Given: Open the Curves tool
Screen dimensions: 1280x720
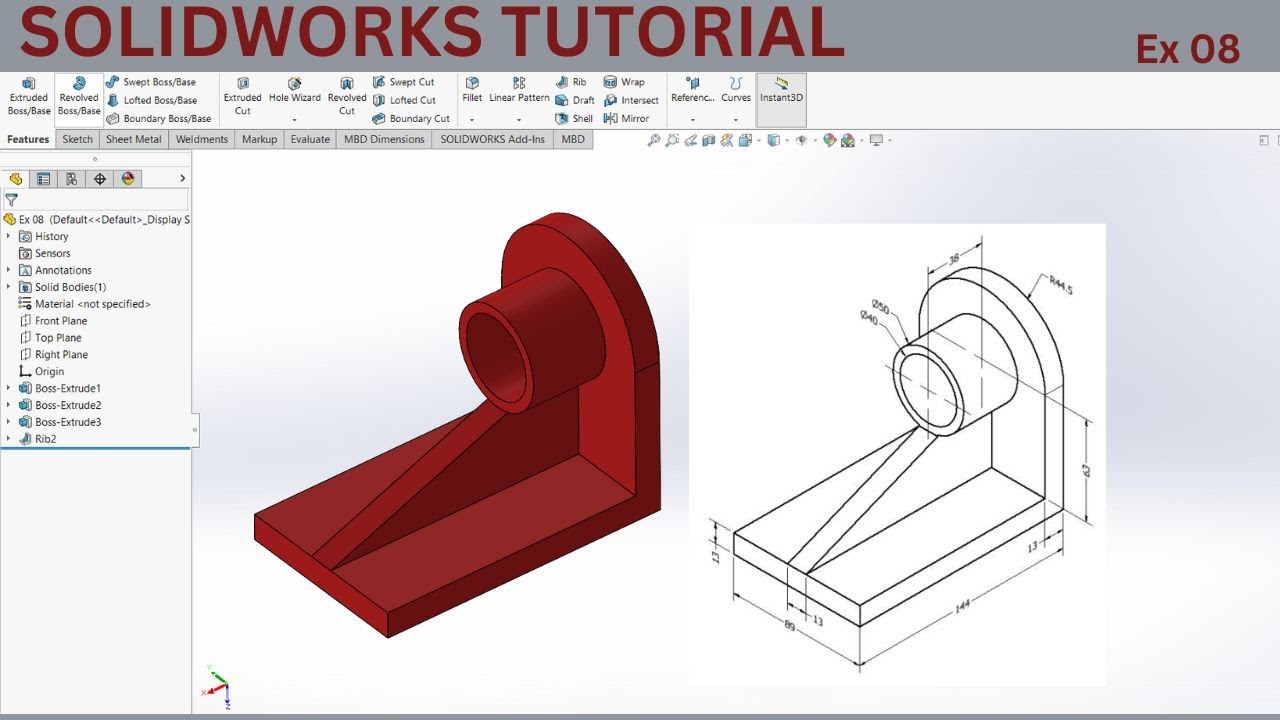Looking at the screenshot, I should [x=736, y=90].
